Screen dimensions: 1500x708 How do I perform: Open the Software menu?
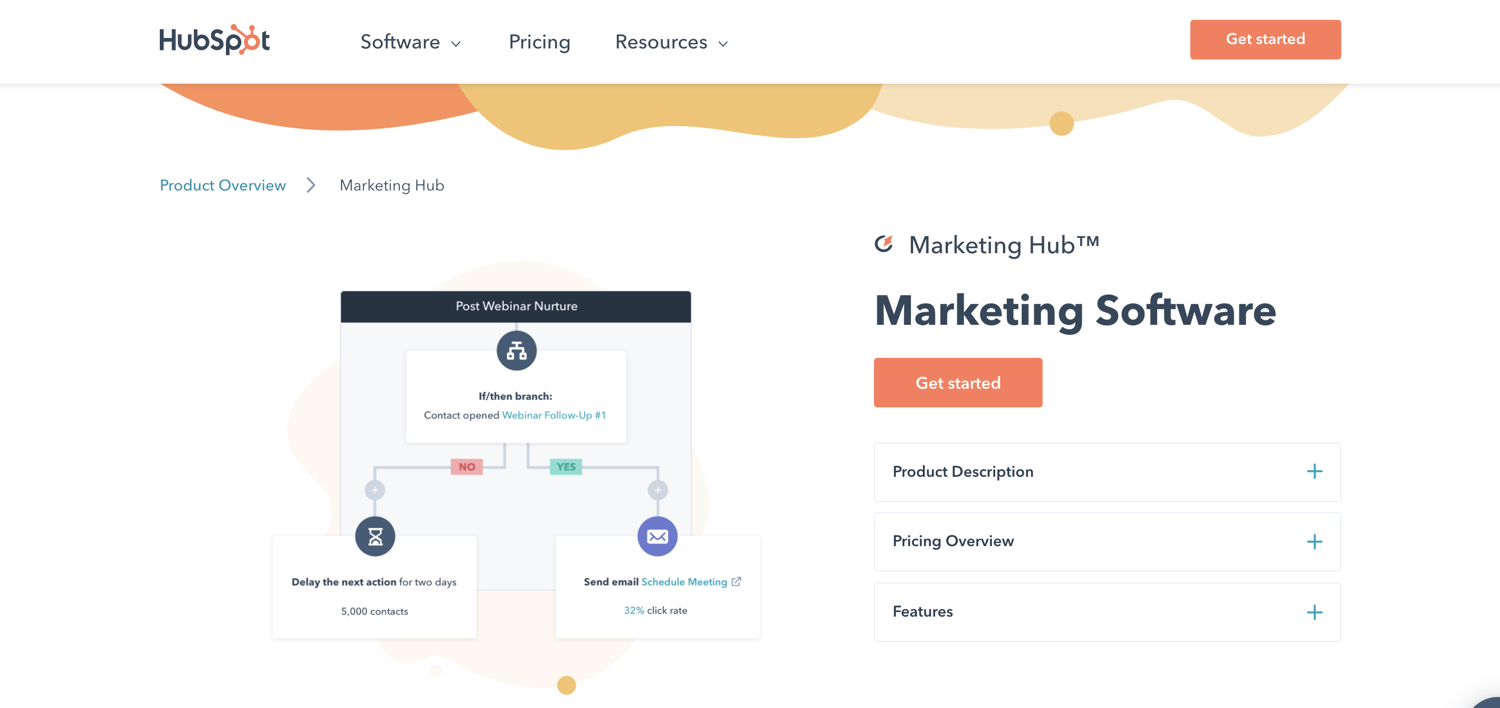point(410,42)
